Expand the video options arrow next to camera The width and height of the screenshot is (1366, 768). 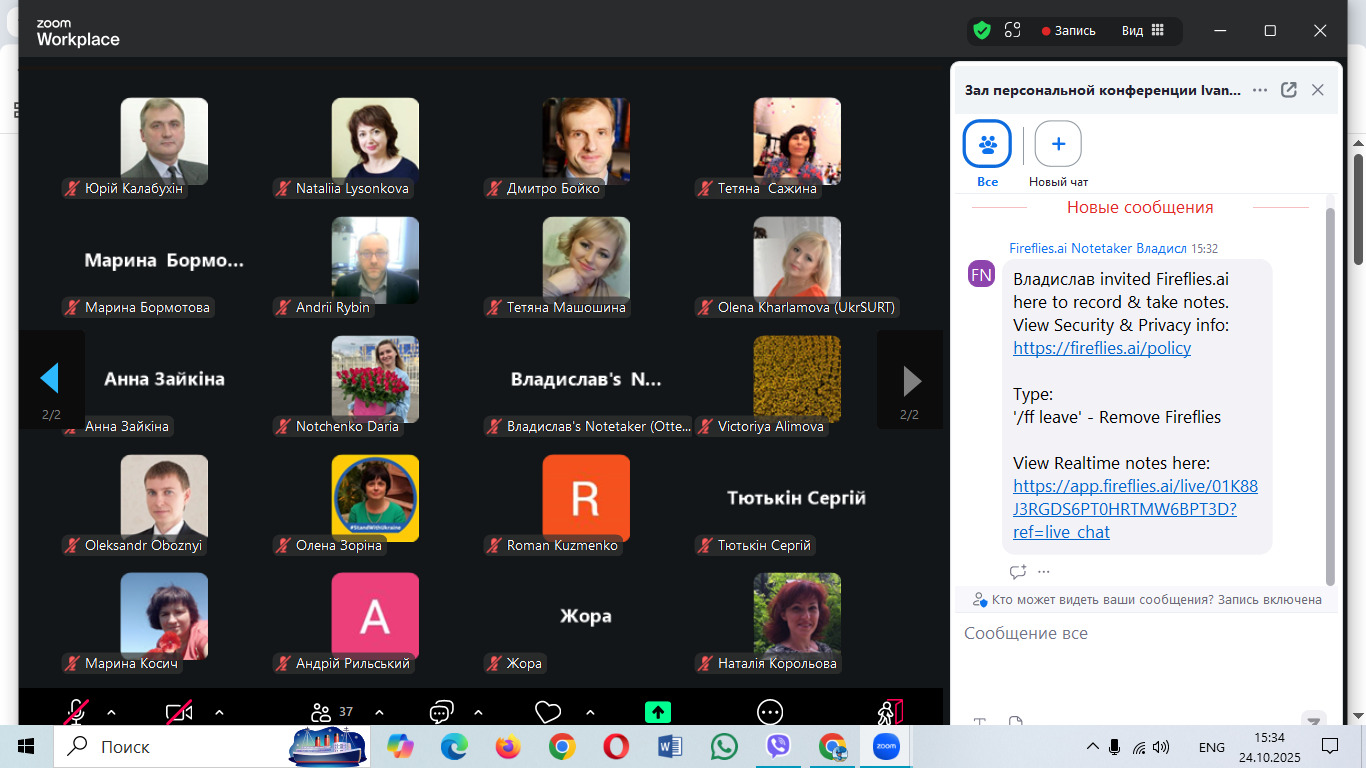219,712
